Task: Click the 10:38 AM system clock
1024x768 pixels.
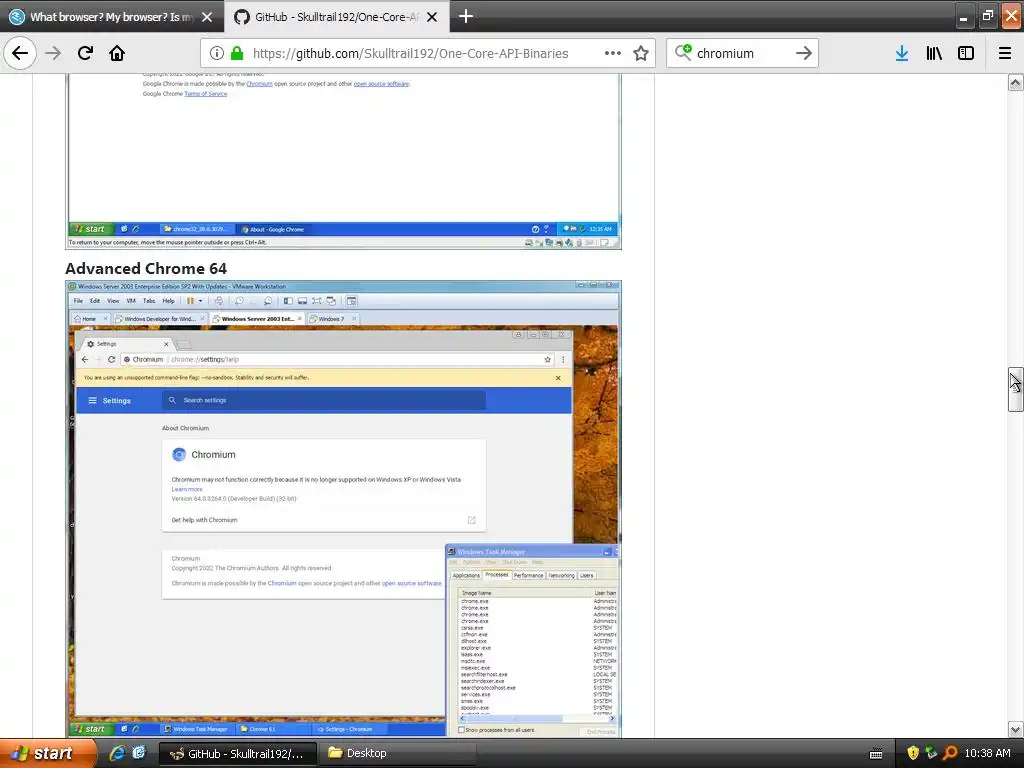Action: (987, 754)
